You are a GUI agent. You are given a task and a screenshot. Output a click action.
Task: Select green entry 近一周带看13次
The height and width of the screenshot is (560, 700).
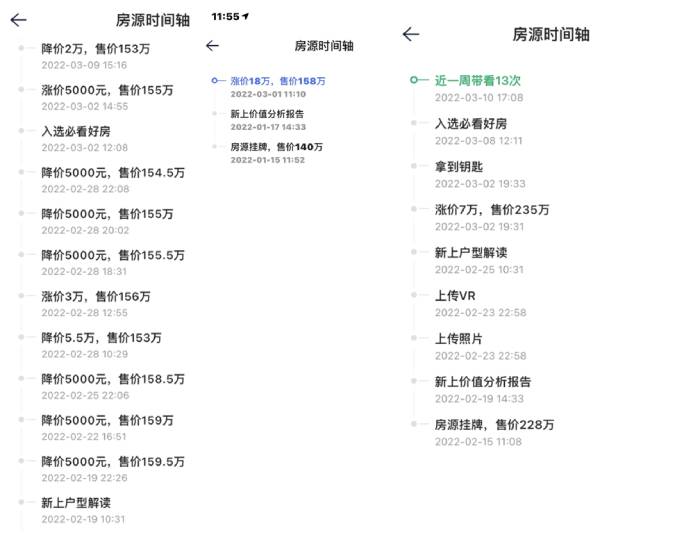(x=478, y=80)
